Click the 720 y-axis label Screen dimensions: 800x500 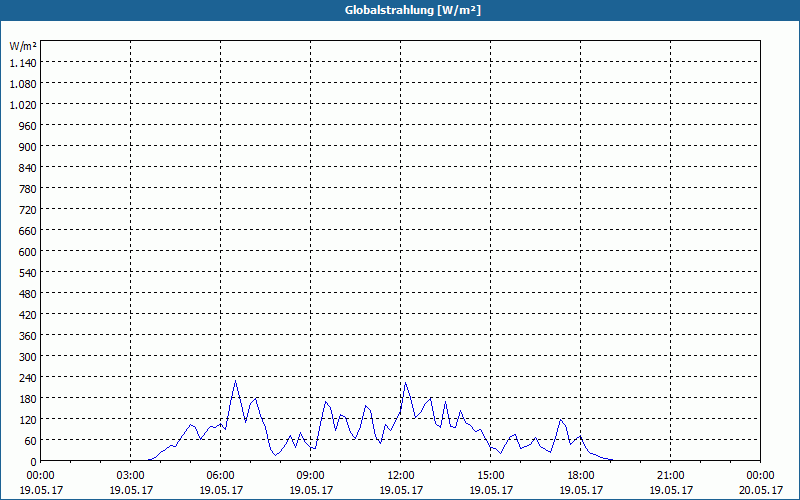point(28,210)
